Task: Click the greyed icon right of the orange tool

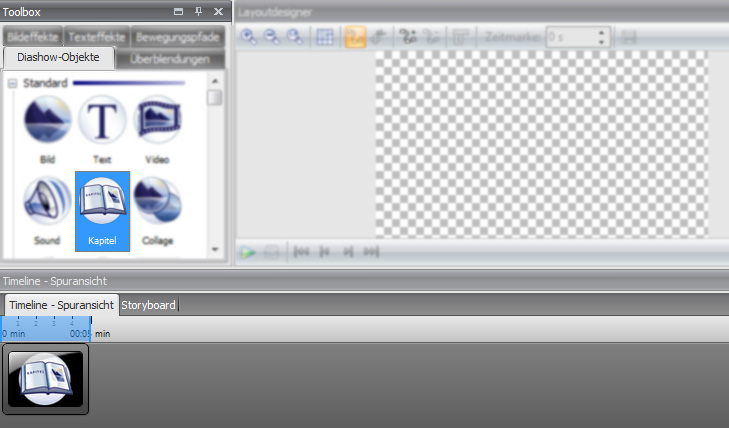Action: click(x=378, y=37)
